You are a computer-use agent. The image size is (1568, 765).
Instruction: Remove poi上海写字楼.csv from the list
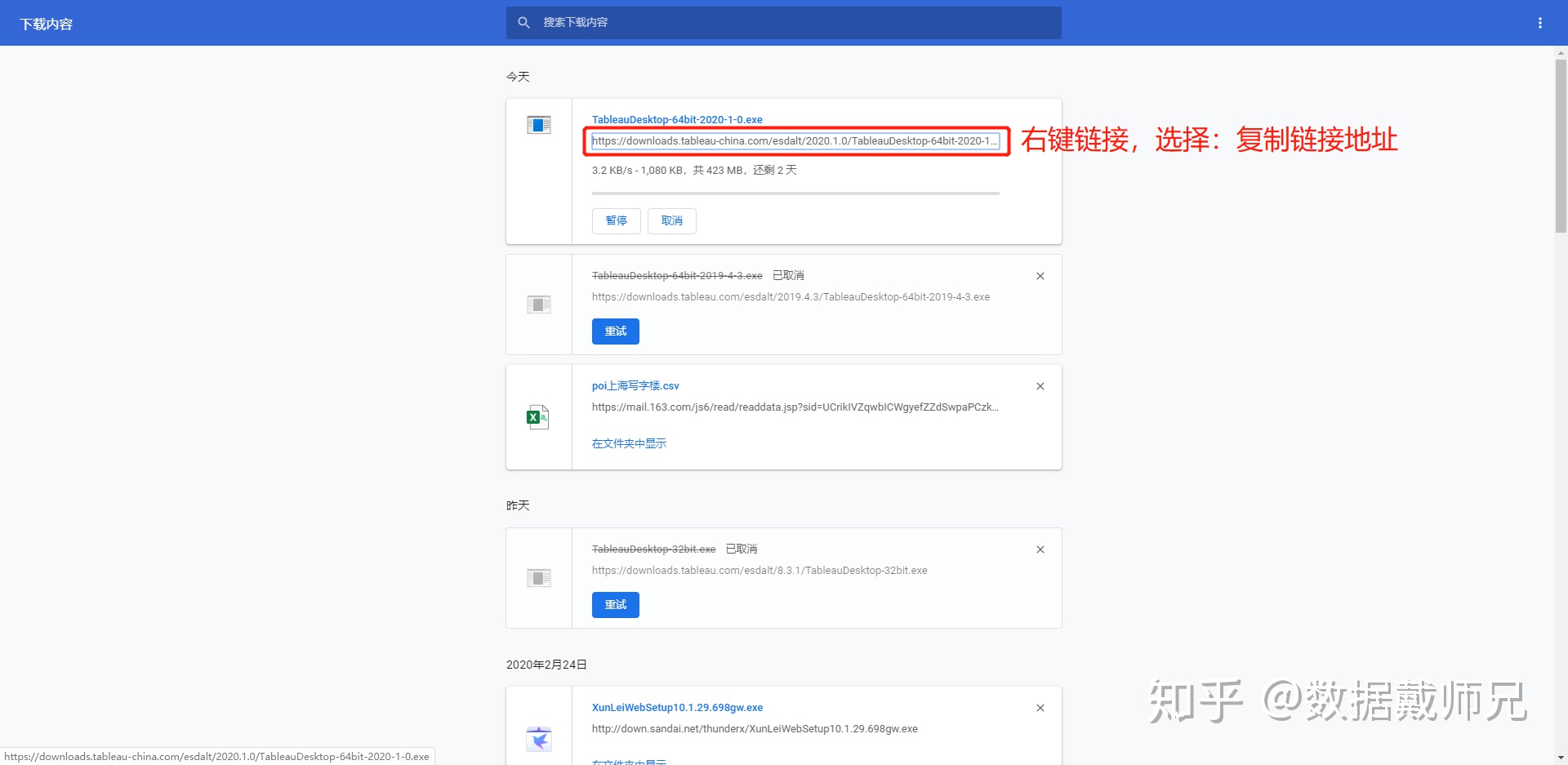point(1040,386)
